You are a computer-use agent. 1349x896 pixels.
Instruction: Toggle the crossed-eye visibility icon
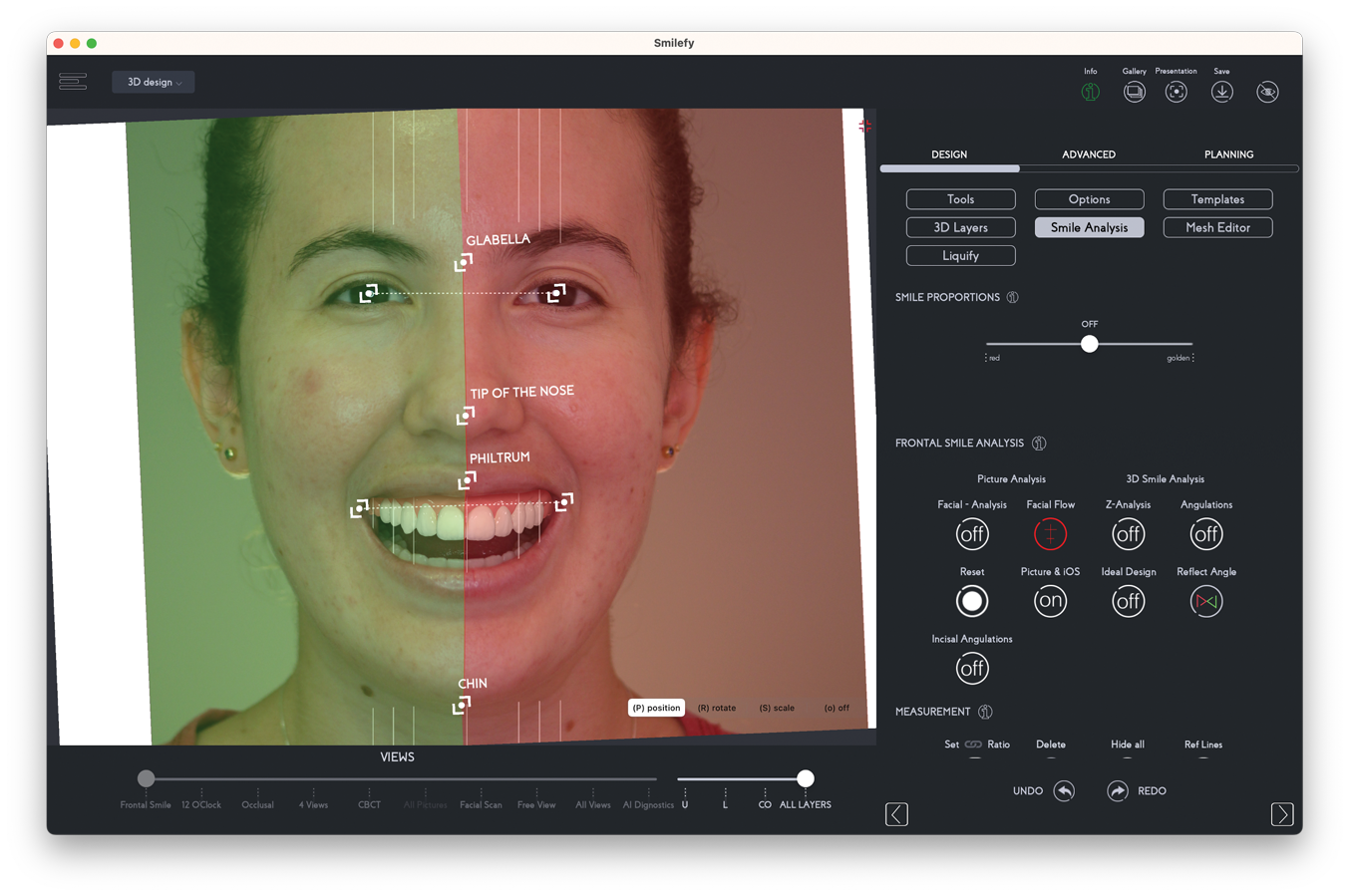click(x=1267, y=92)
